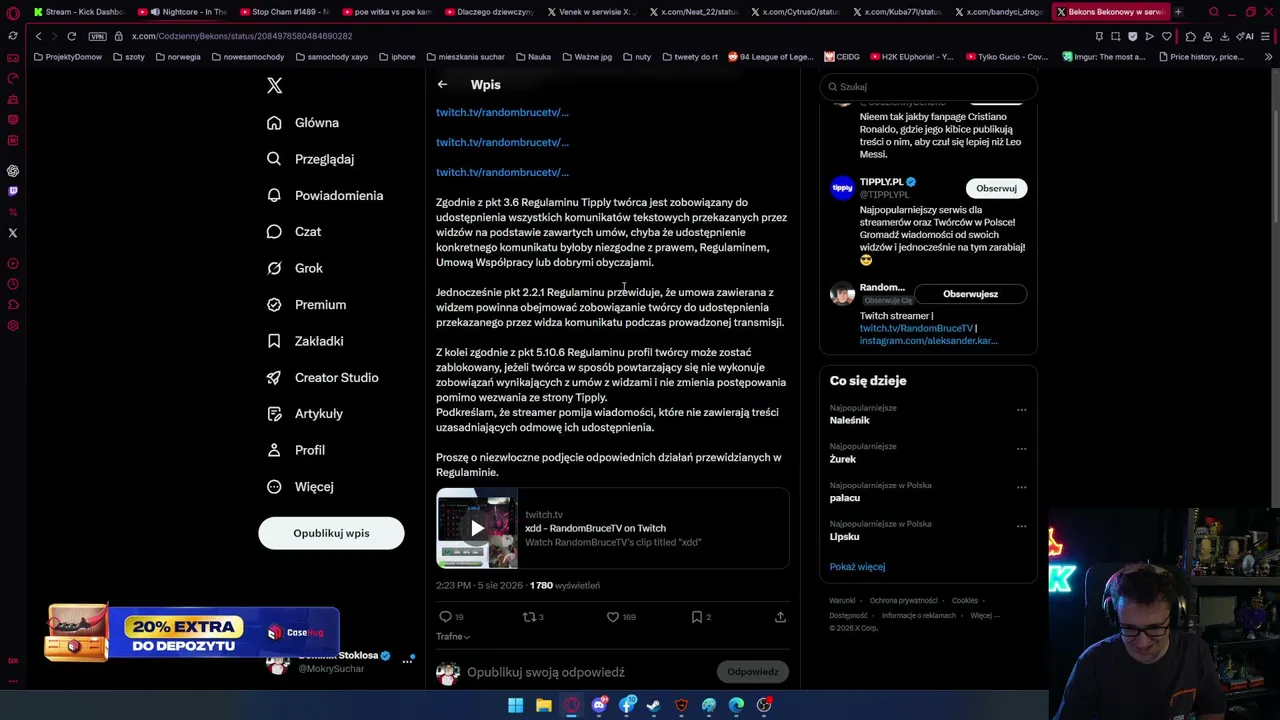Open first twitch.tv/randombrucetv link in post
The image size is (1280, 720).
(x=502, y=112)
